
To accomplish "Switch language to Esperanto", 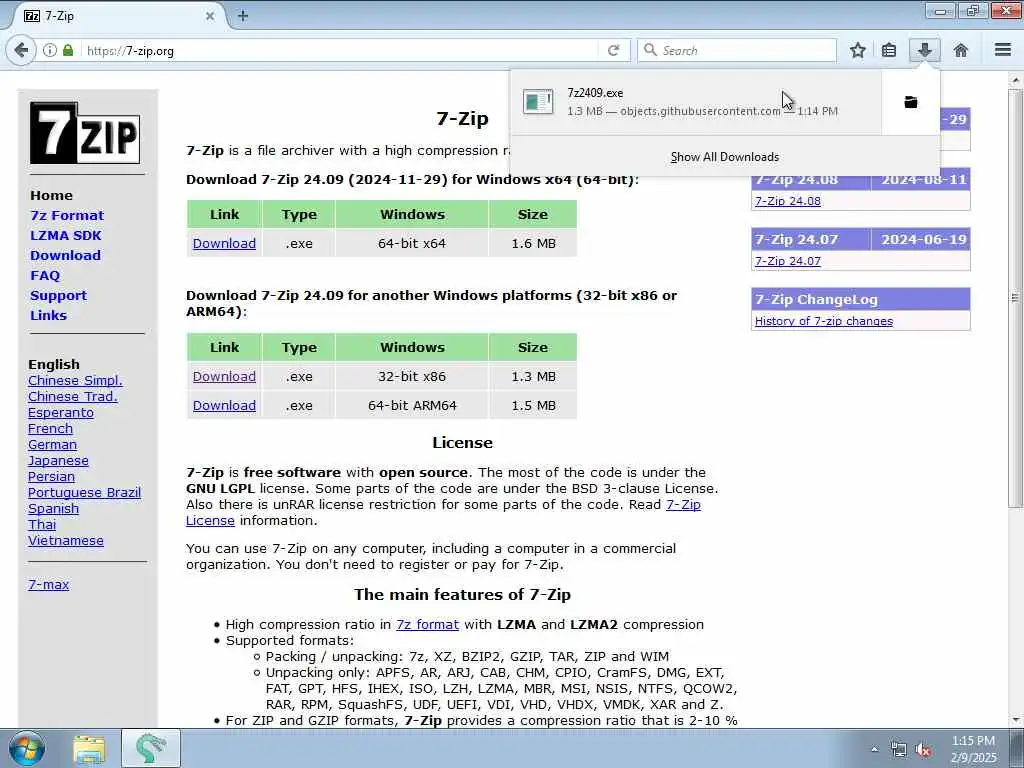I will 61,413.
